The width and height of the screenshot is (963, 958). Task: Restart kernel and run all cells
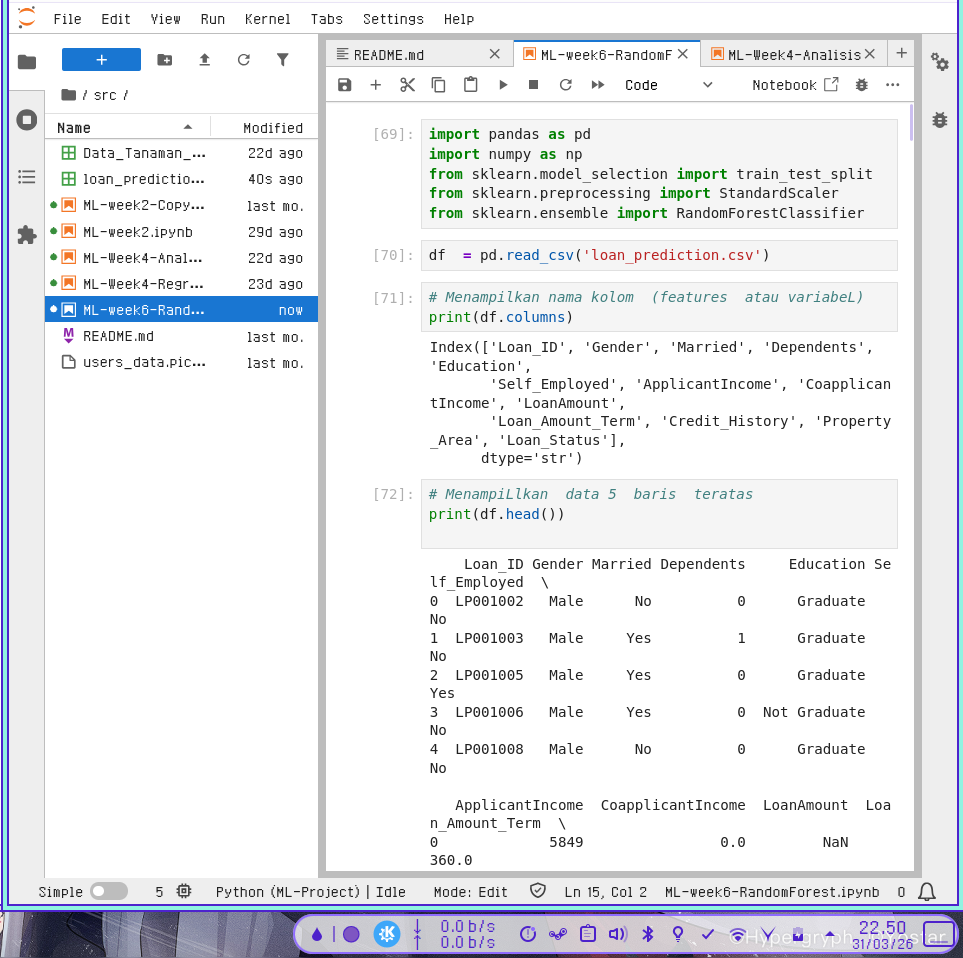pyautogui.click(x=598, y=85)
